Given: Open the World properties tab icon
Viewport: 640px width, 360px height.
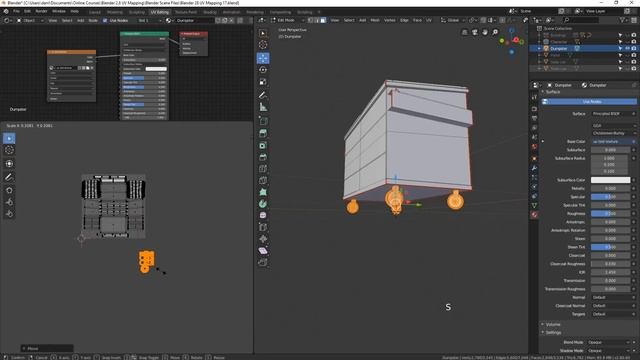Looking at the screenshot, I should coord(534,147).
